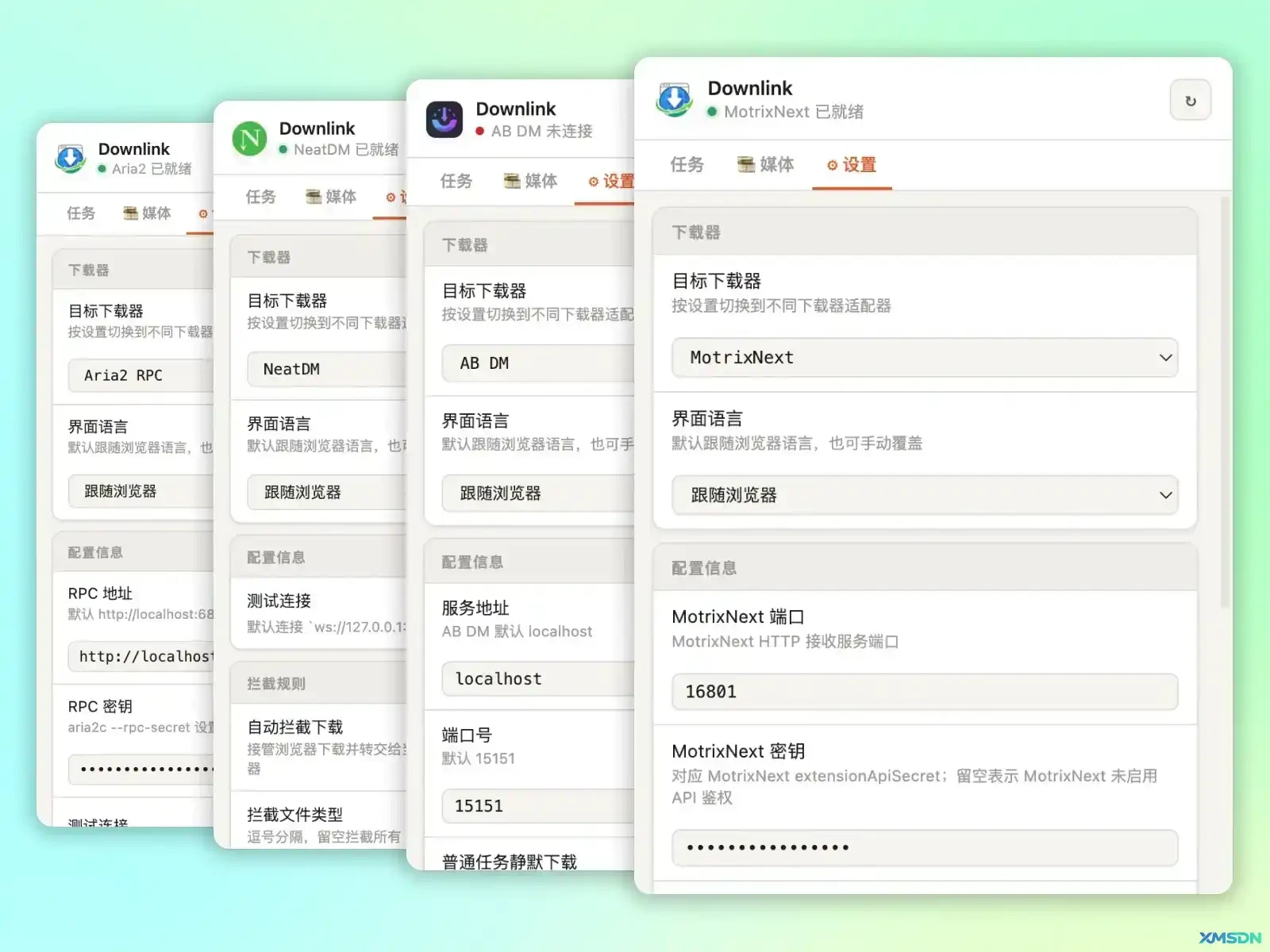
Task: Click the MotrixNext 端口 label
Action: (x=738, y=616)
